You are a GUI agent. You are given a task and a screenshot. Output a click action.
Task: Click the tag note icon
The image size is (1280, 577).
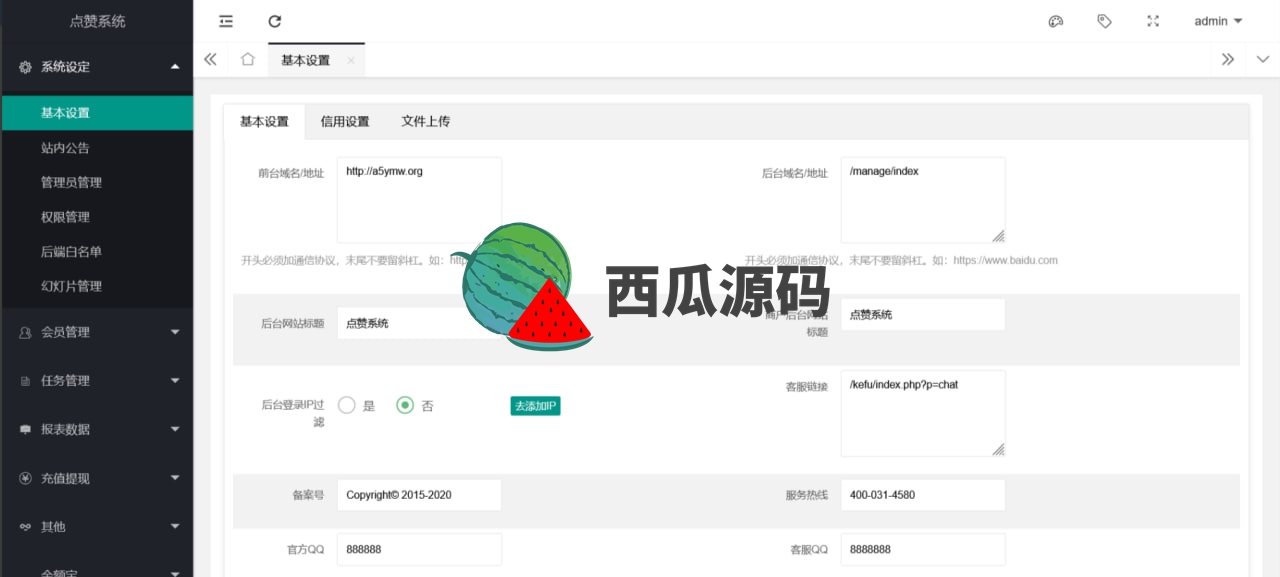pyautogui.click(x=1104, y=21)
